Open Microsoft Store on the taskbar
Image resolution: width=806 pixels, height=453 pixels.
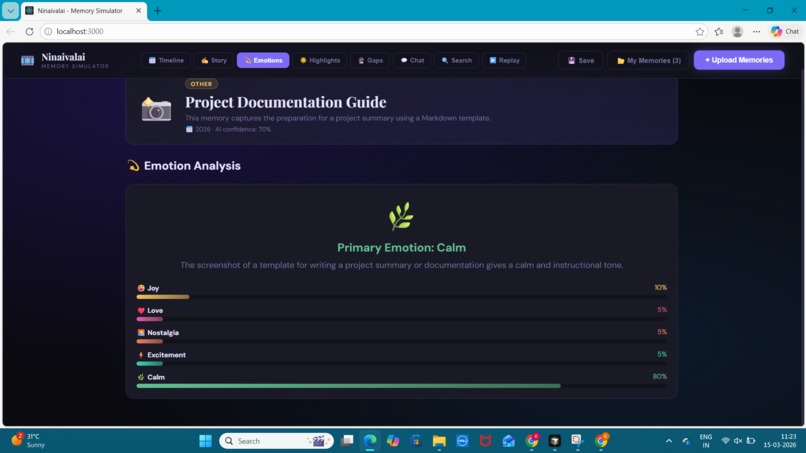(x=416, y=441)
